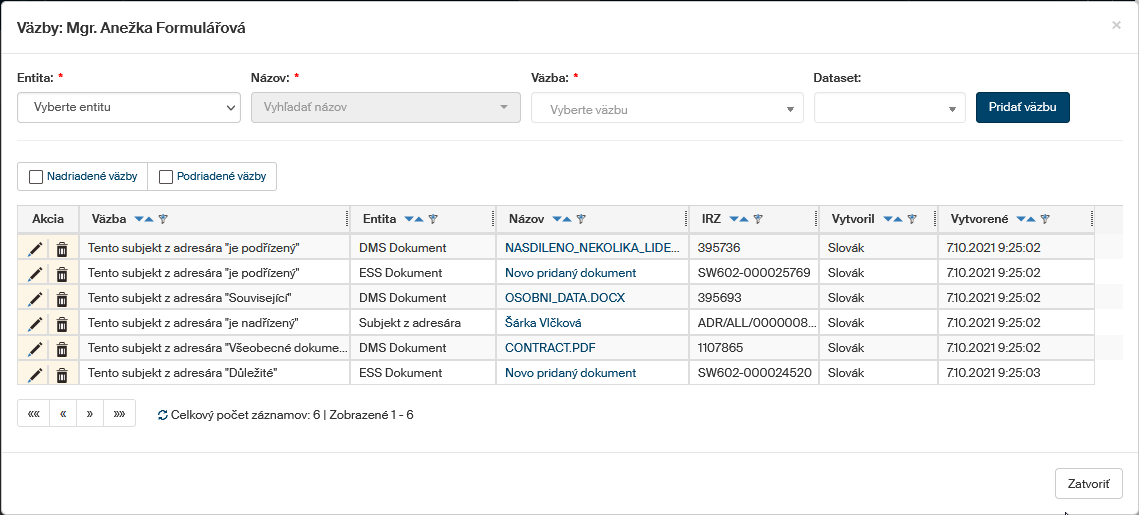Go to next page of records
Image resolution: width=1139 pixels, height=515 pixels.
[90, 413]
